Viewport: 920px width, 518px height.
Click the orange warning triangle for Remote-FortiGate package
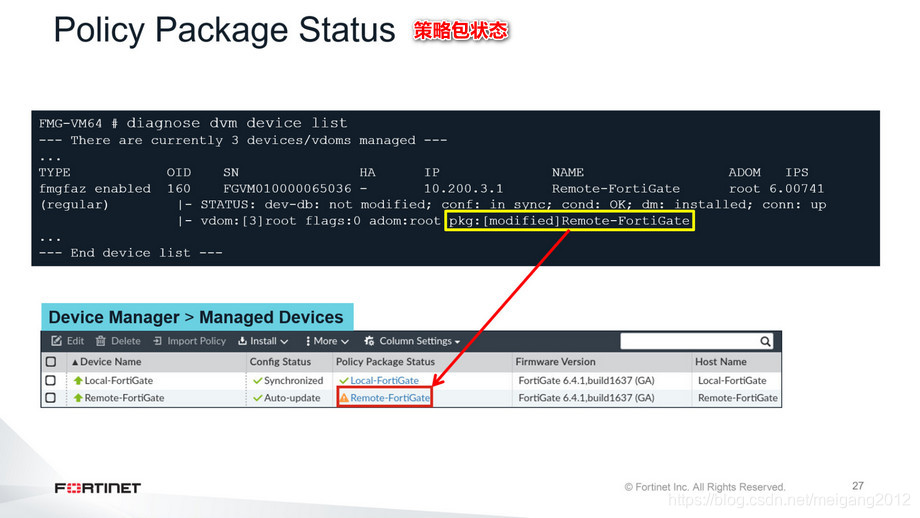[x=344, y=398]
